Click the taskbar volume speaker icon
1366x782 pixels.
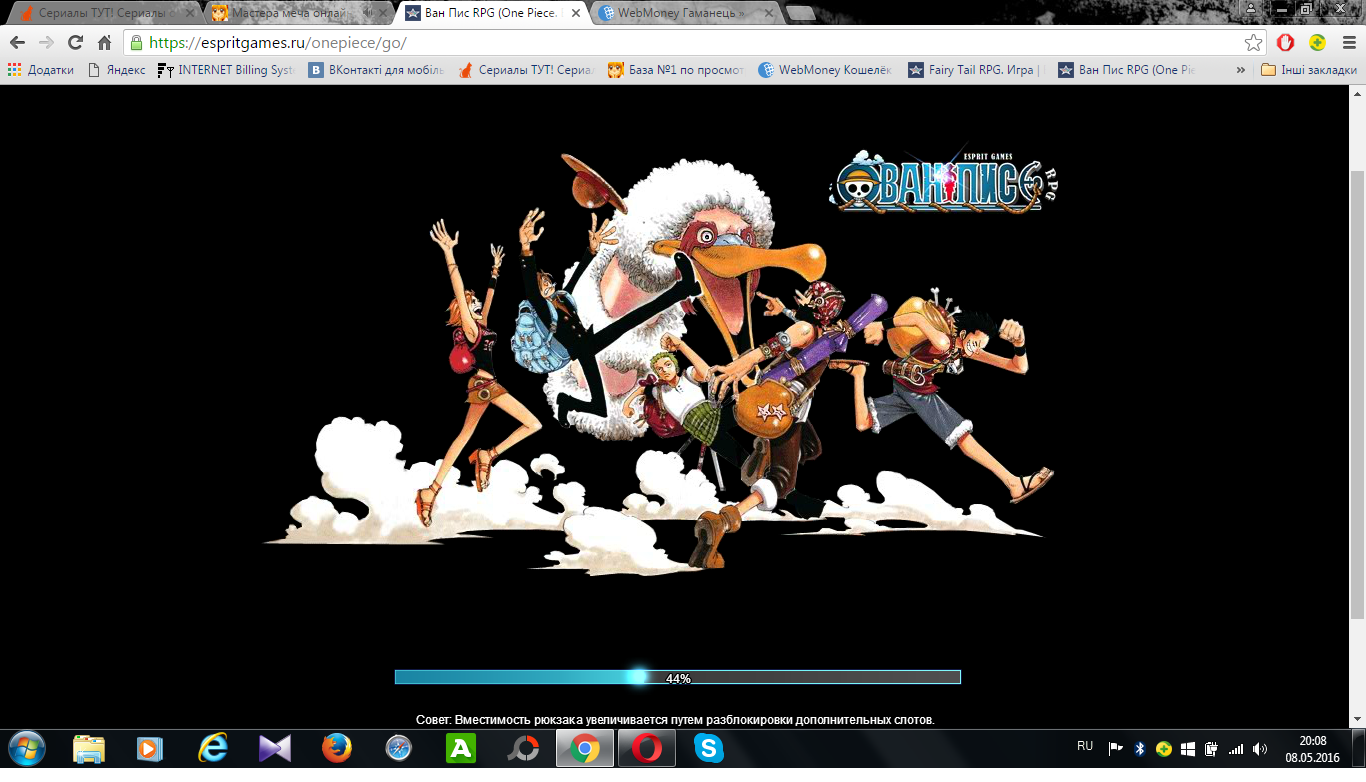[1259, 749]
